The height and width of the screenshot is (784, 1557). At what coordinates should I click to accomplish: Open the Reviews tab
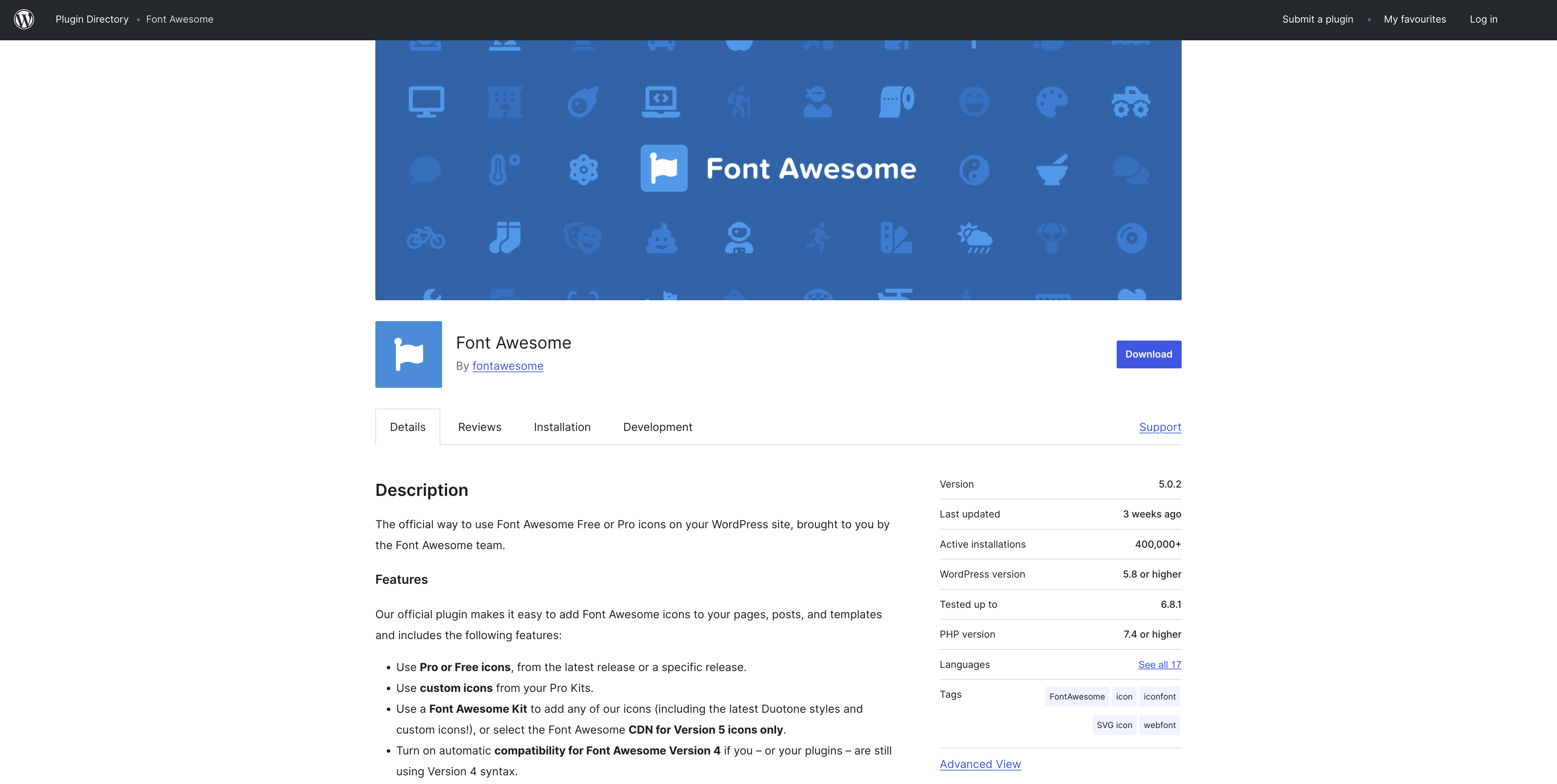pyautogui.click(x=479, y=427)
